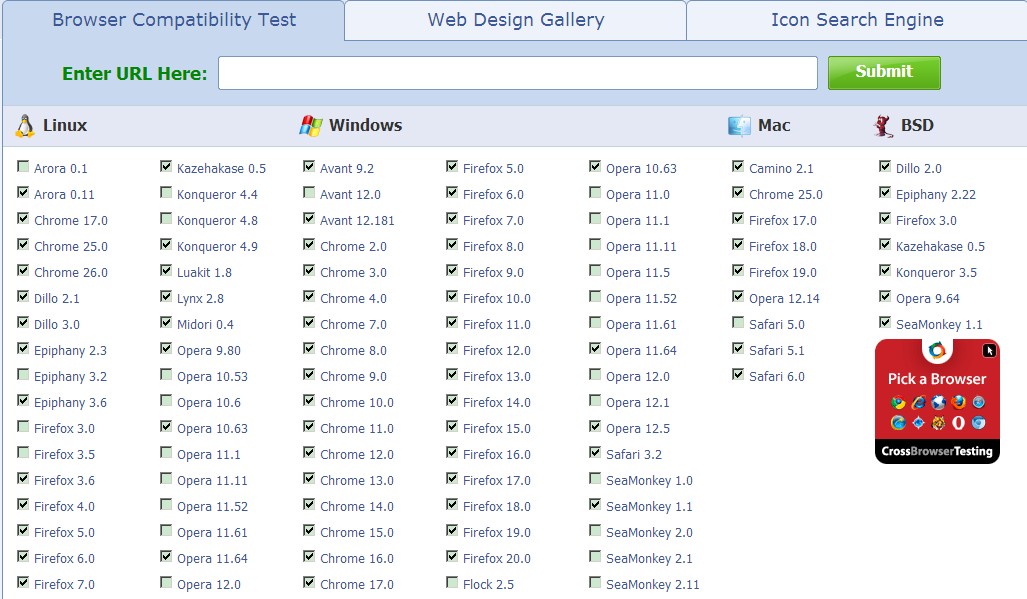Click the Windows flag logo icon
Screen dimensions: 1027x599
click(x=310, y=126)
